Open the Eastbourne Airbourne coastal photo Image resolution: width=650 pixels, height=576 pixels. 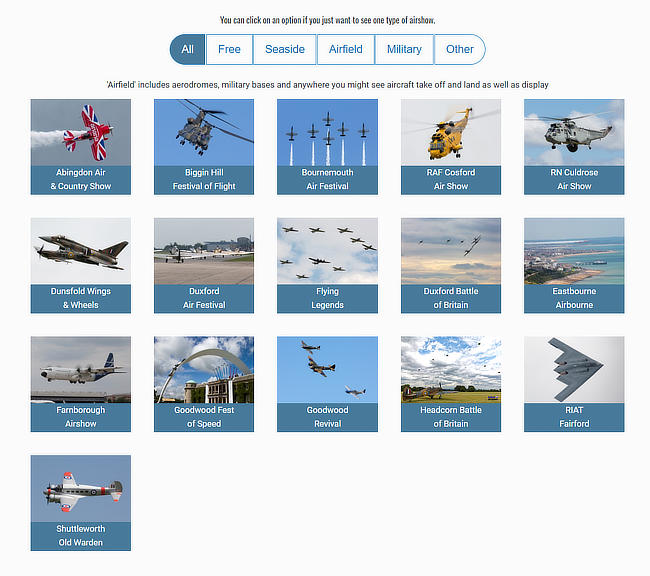tap(574, 251)
